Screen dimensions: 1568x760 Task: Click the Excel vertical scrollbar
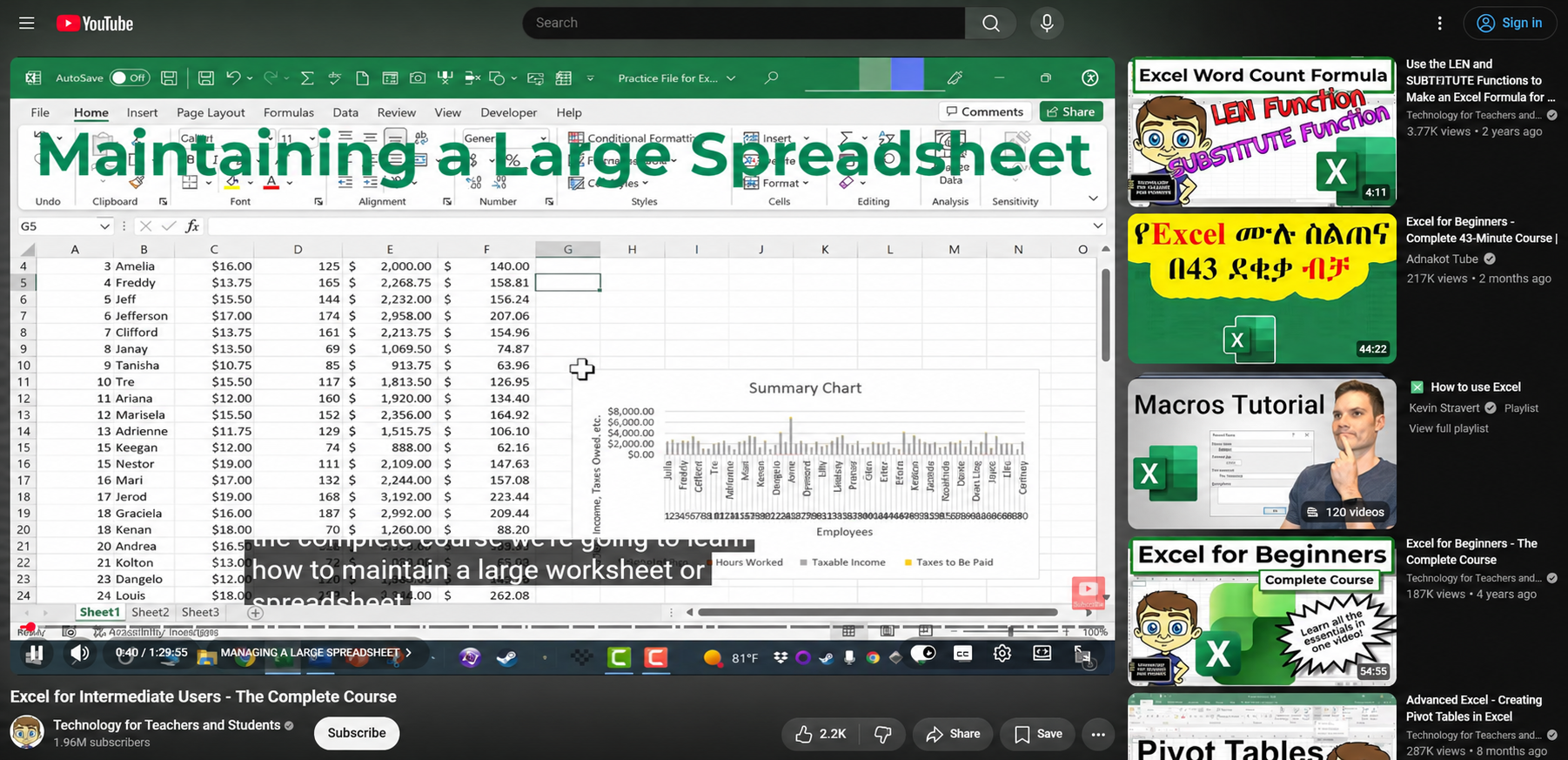click(1105, 314)
